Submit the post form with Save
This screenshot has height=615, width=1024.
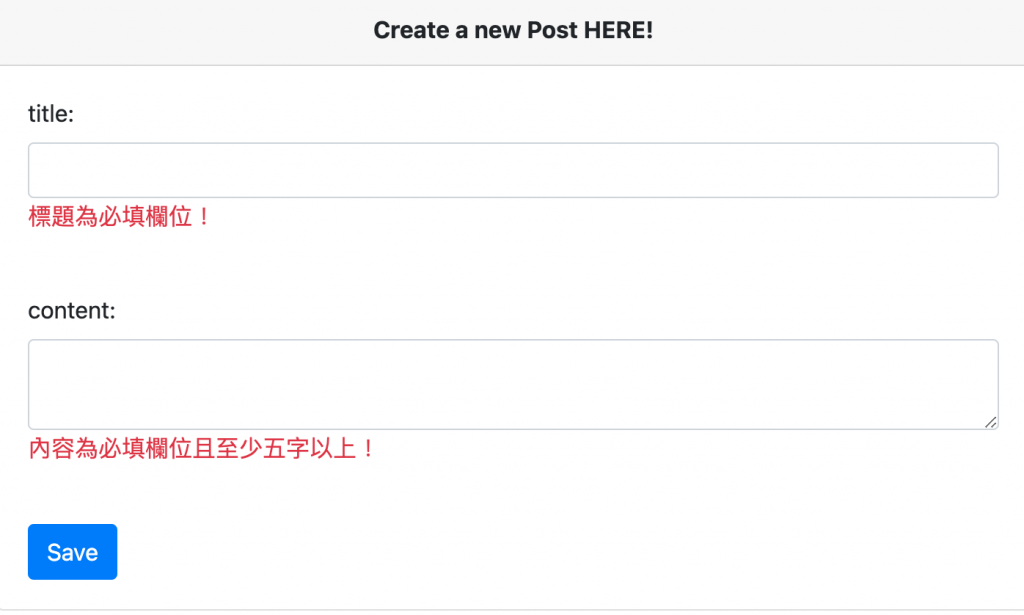point(72,552)
